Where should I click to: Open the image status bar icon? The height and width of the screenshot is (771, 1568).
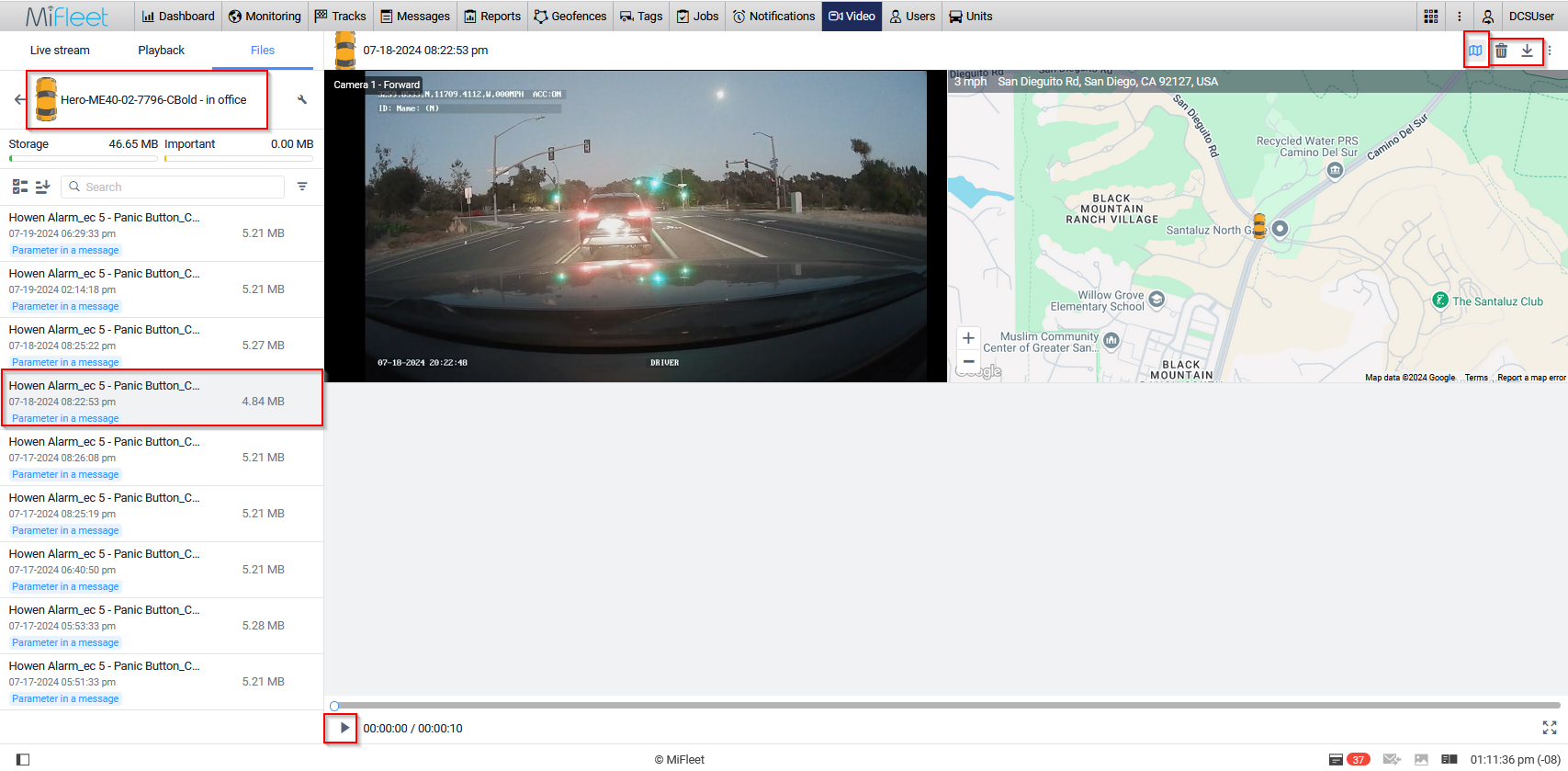[x=1421, y=759]
